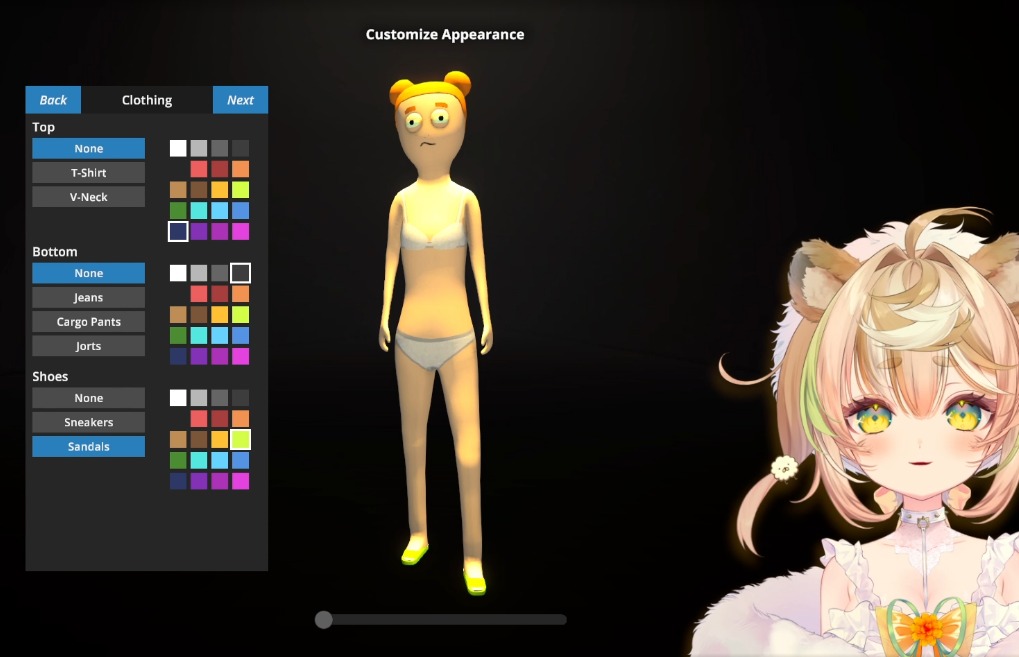Set Bottom color to dark green swatch

coord(178,335)
